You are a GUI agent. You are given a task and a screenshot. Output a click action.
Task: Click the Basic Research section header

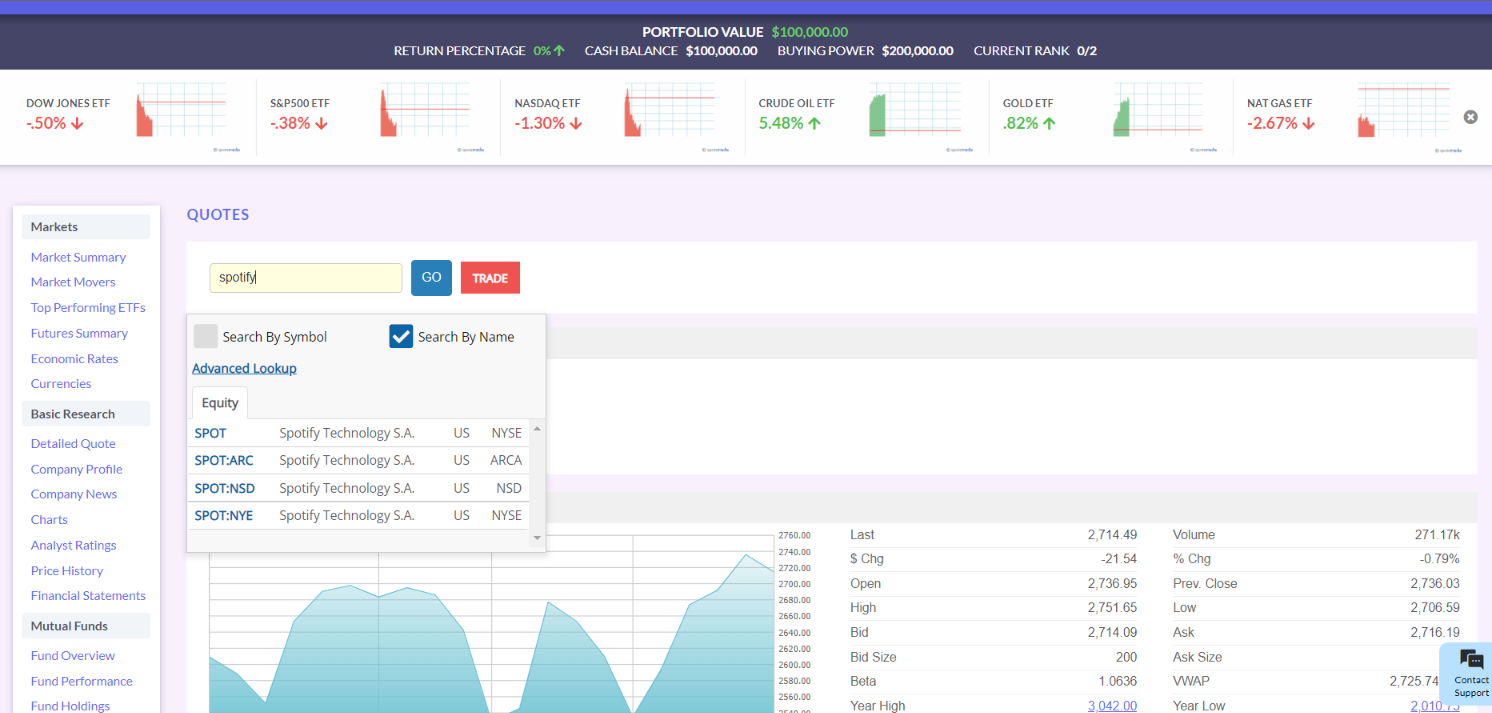click(x=86, y=414)
